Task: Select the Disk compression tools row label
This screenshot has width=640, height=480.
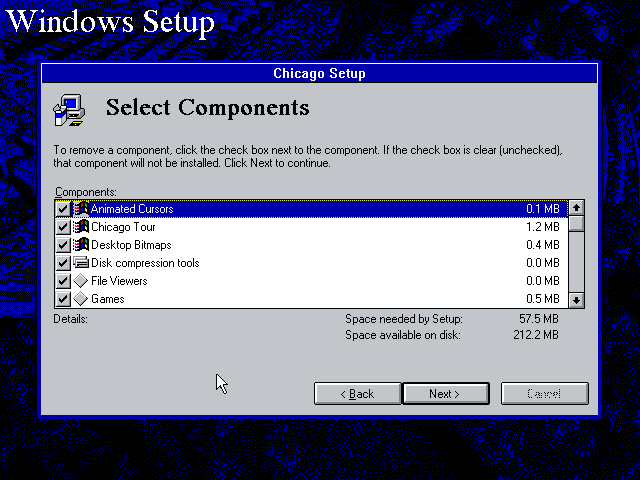Action: click(145, 263)
